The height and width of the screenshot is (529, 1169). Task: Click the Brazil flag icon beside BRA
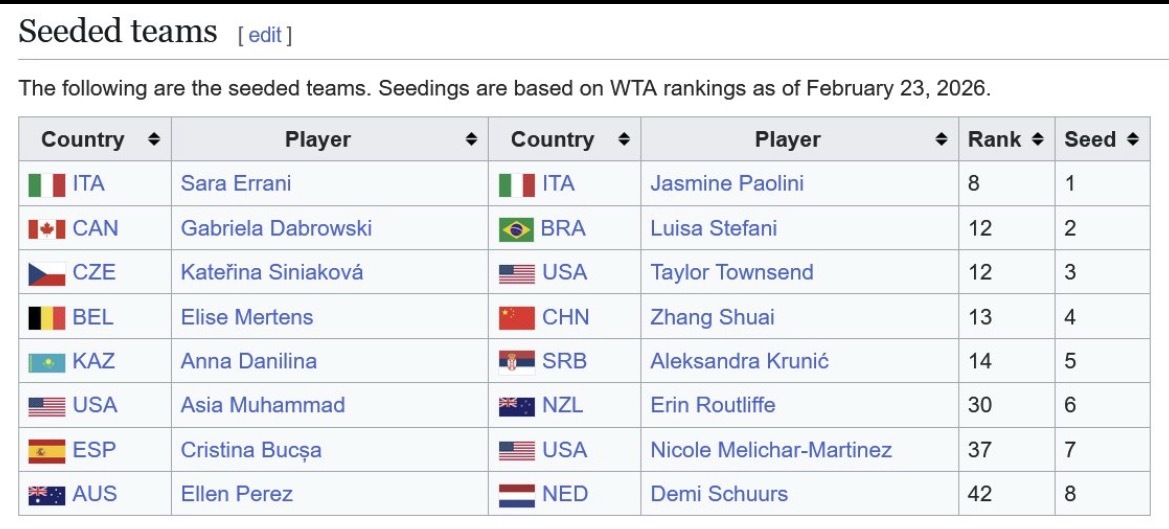(517, 229)
